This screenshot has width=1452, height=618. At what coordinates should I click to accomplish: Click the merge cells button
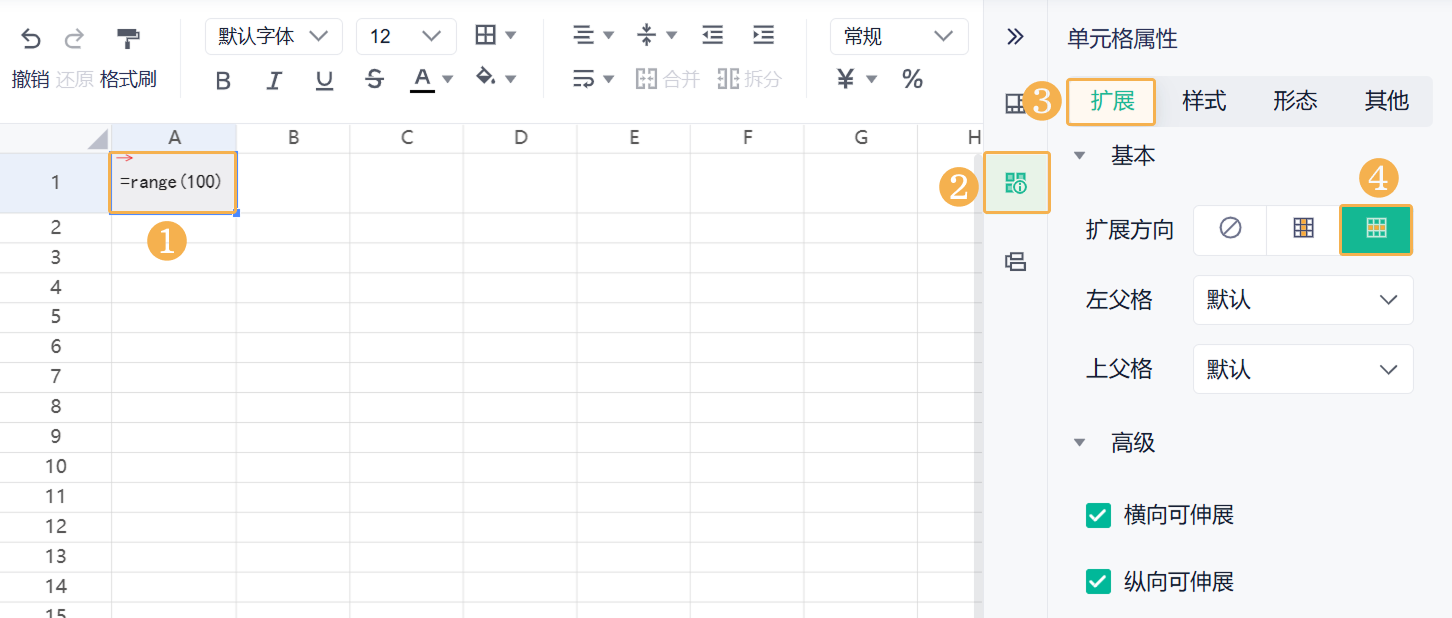tap(668, 79)
